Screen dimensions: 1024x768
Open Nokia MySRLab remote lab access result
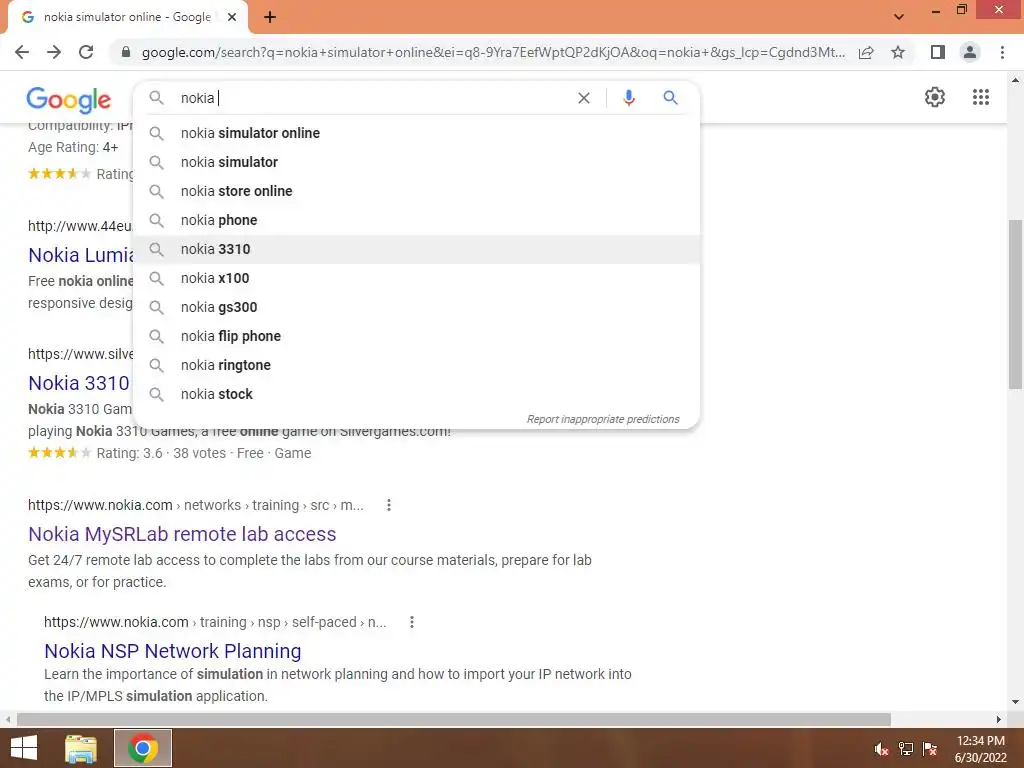[x=182, y=534]
